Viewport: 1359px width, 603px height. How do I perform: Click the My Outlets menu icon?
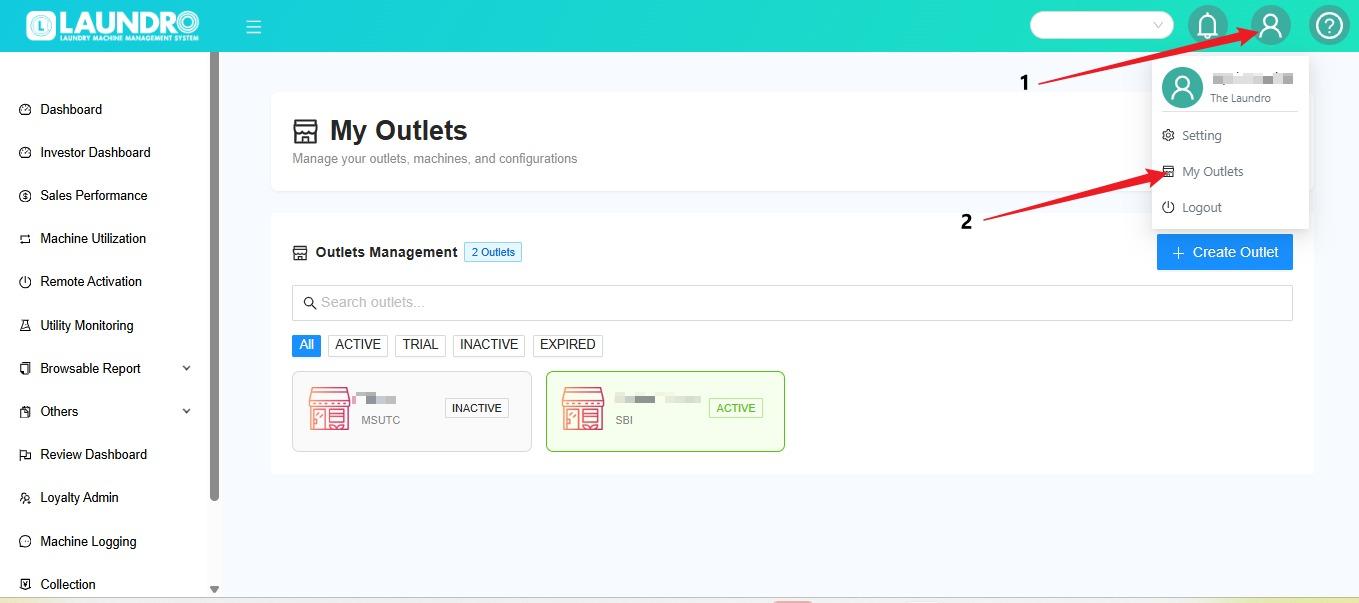[1168, 172]
